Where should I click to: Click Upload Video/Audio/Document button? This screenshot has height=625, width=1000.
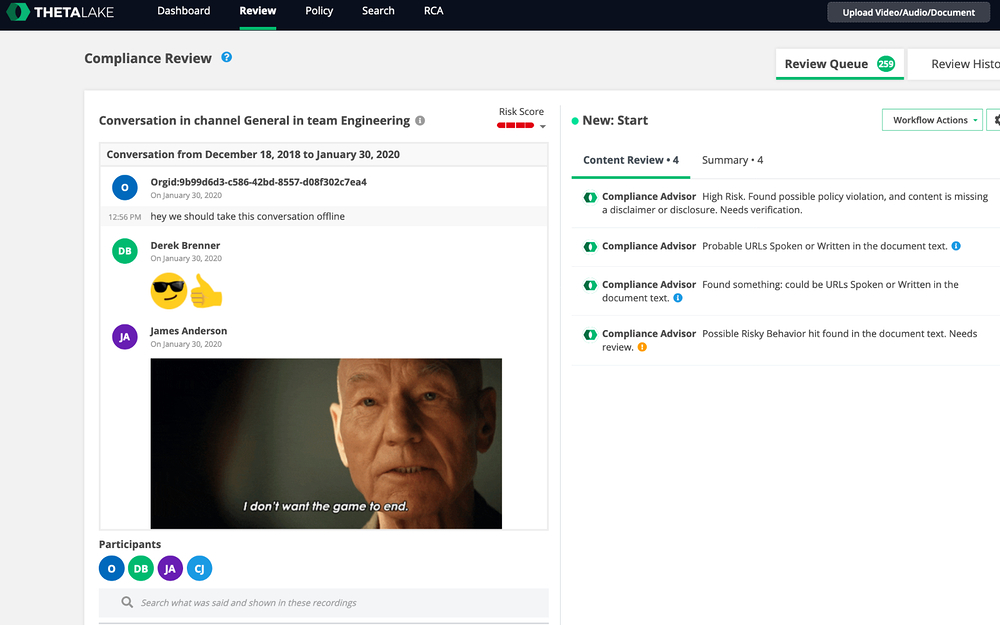coord(908,12)
